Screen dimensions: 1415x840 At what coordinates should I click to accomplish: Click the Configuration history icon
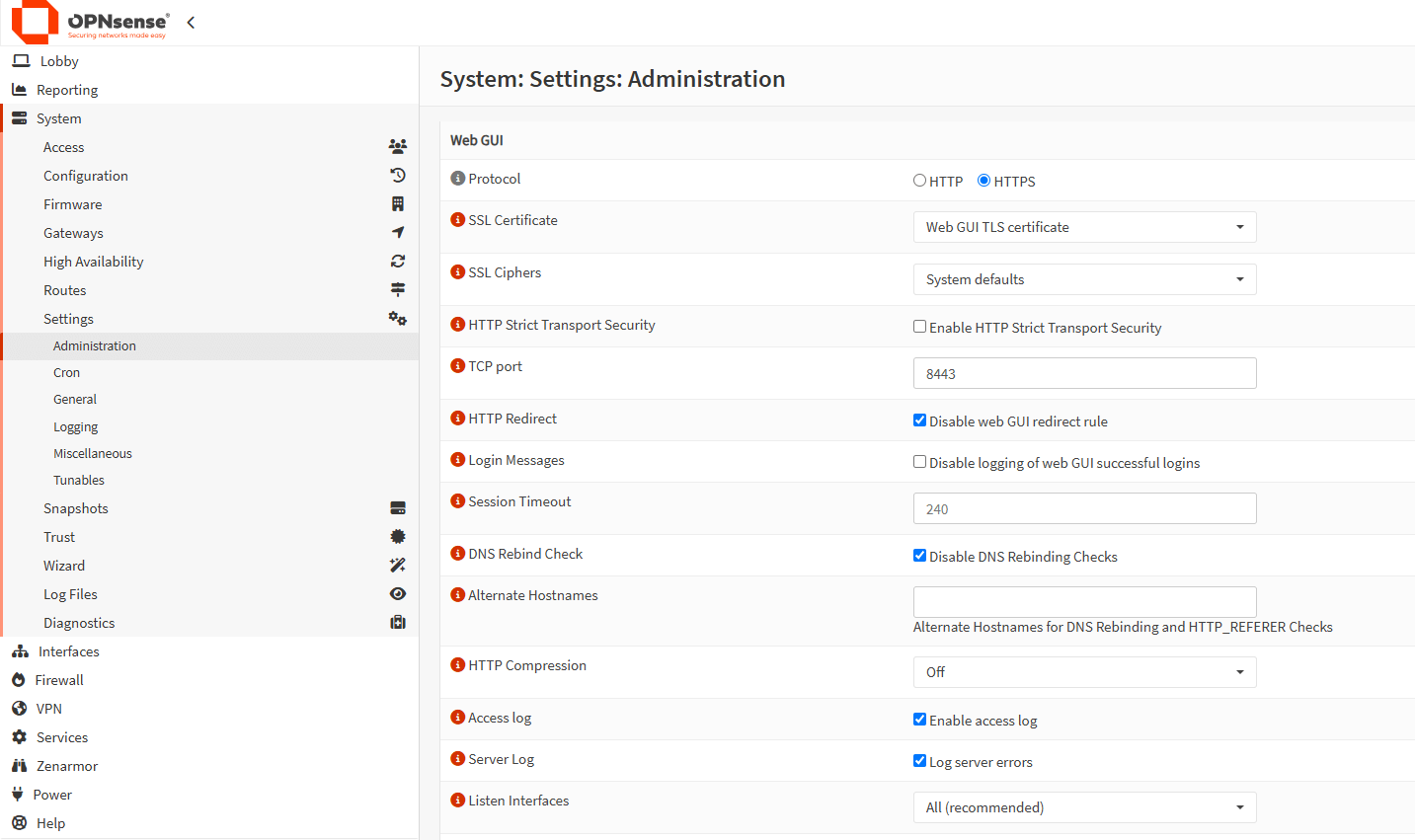point(398,175)
